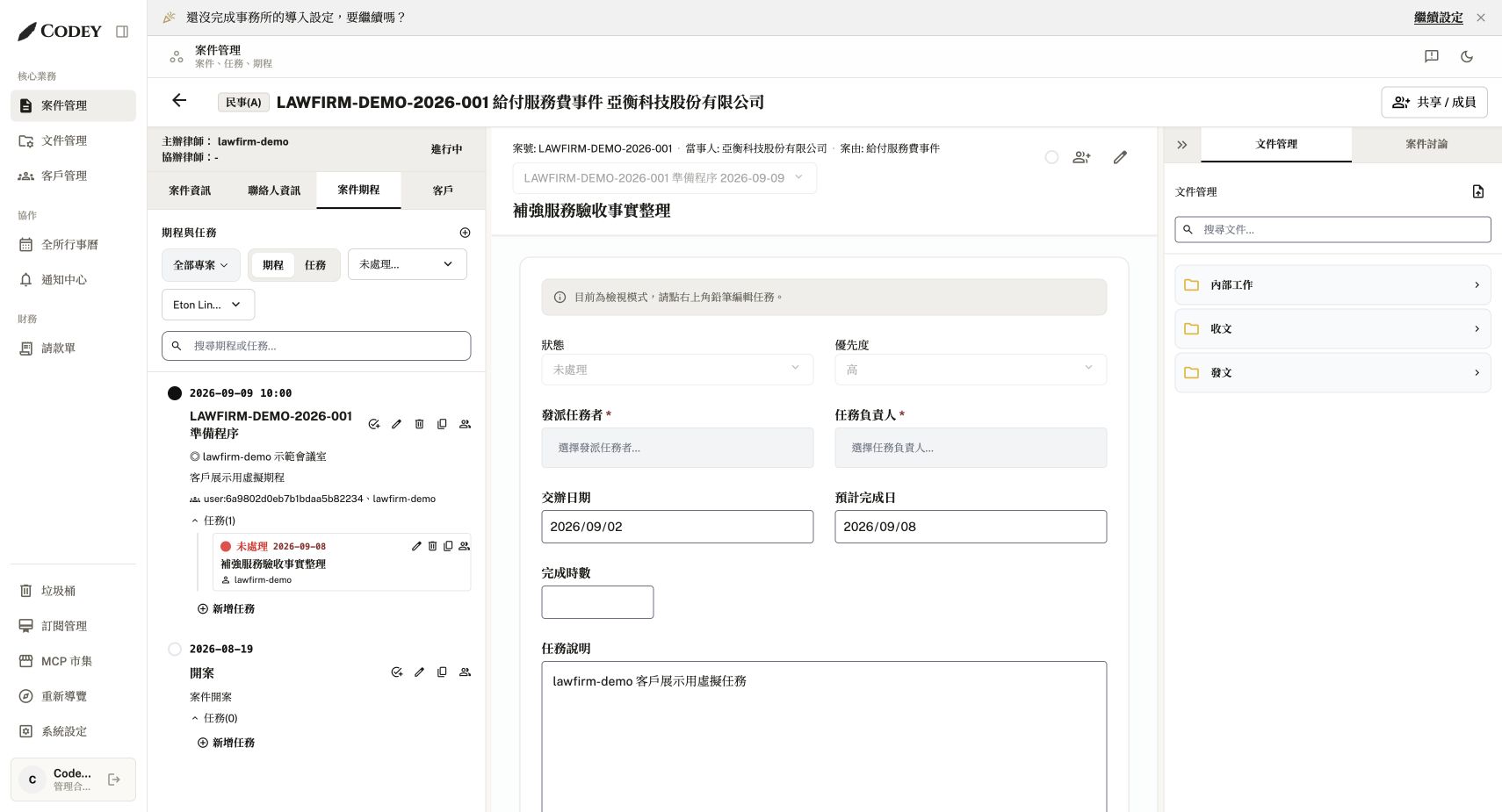The height and width of the screenshot is (812, 1502).
Task: Open the 全部專案 dropdown
Action: tap(201, 265)
